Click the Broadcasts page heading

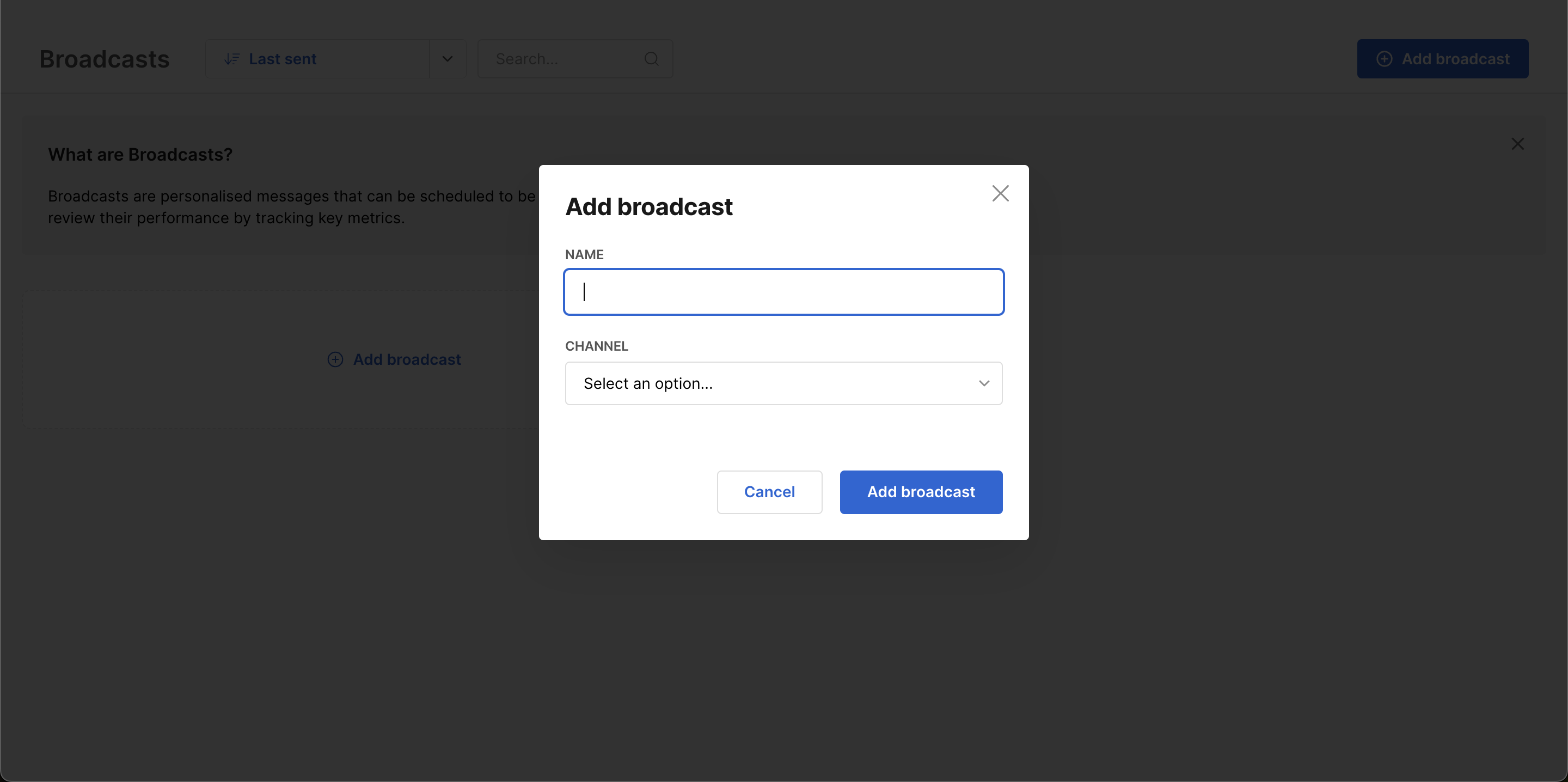pos(104,59)
